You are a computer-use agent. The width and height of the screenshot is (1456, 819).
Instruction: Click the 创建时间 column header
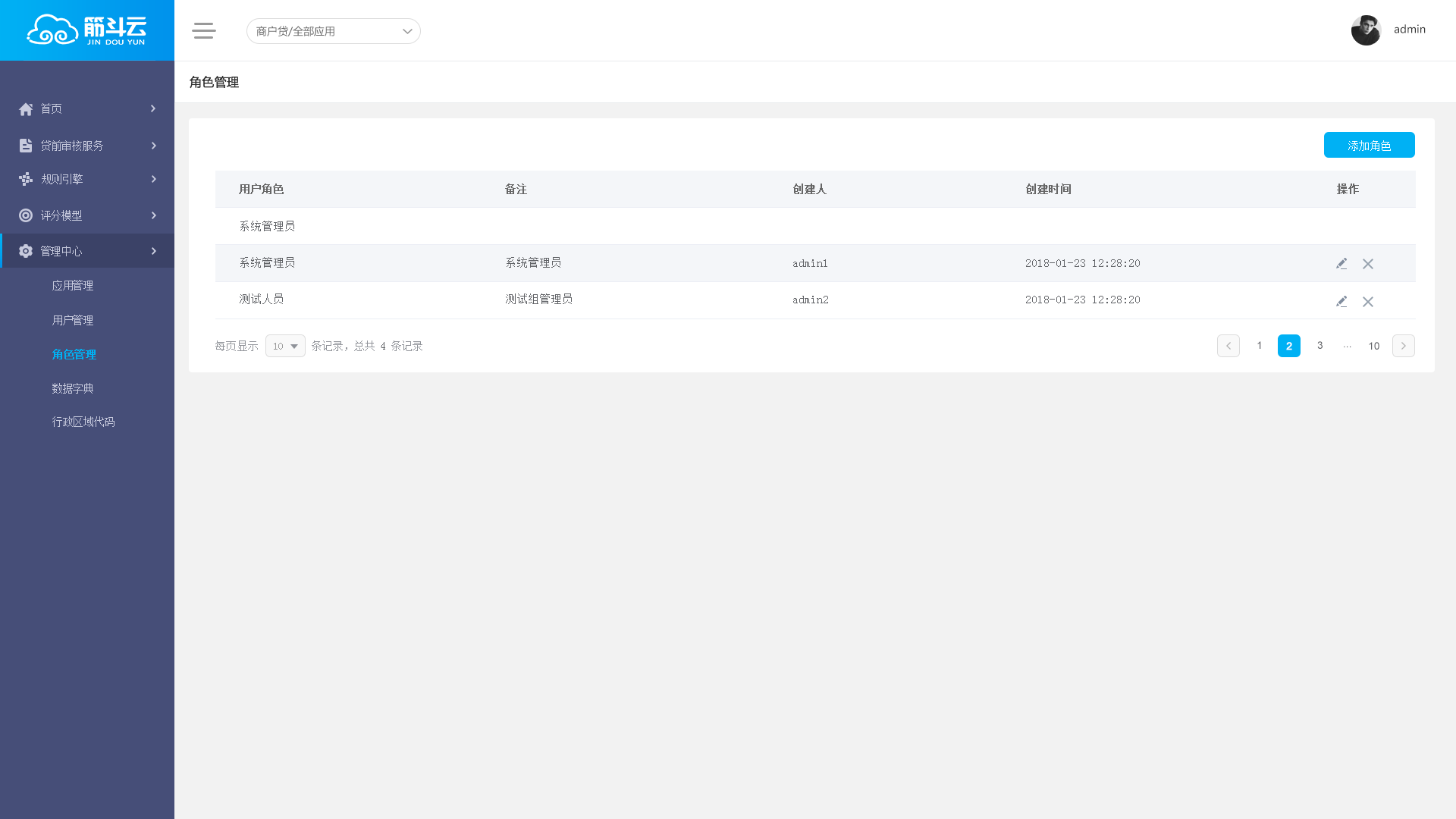[x=1048, y=190]
